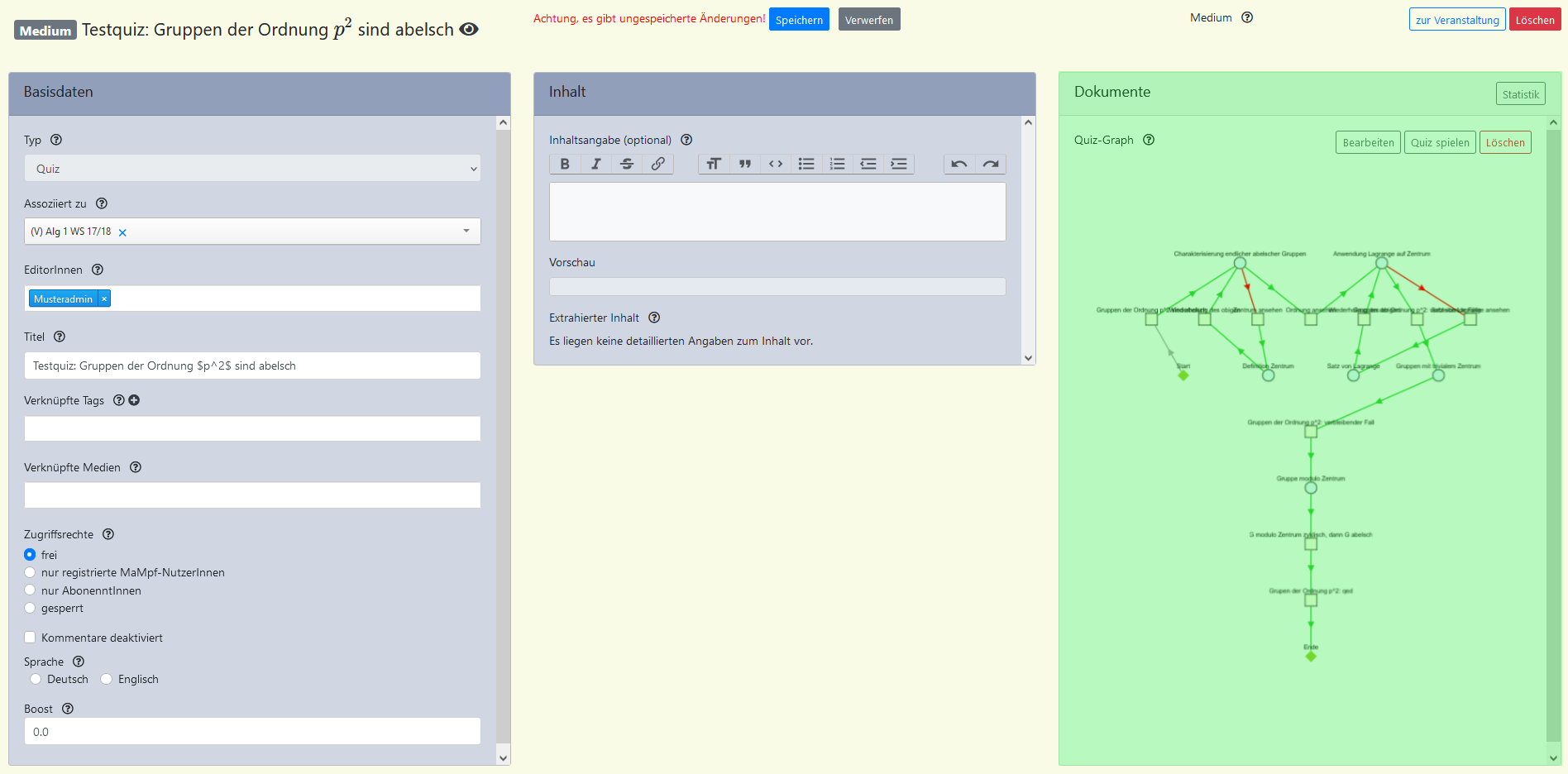Remove the Musteradmin editor tag
1568x774 pixels.
tap(104, 299)
